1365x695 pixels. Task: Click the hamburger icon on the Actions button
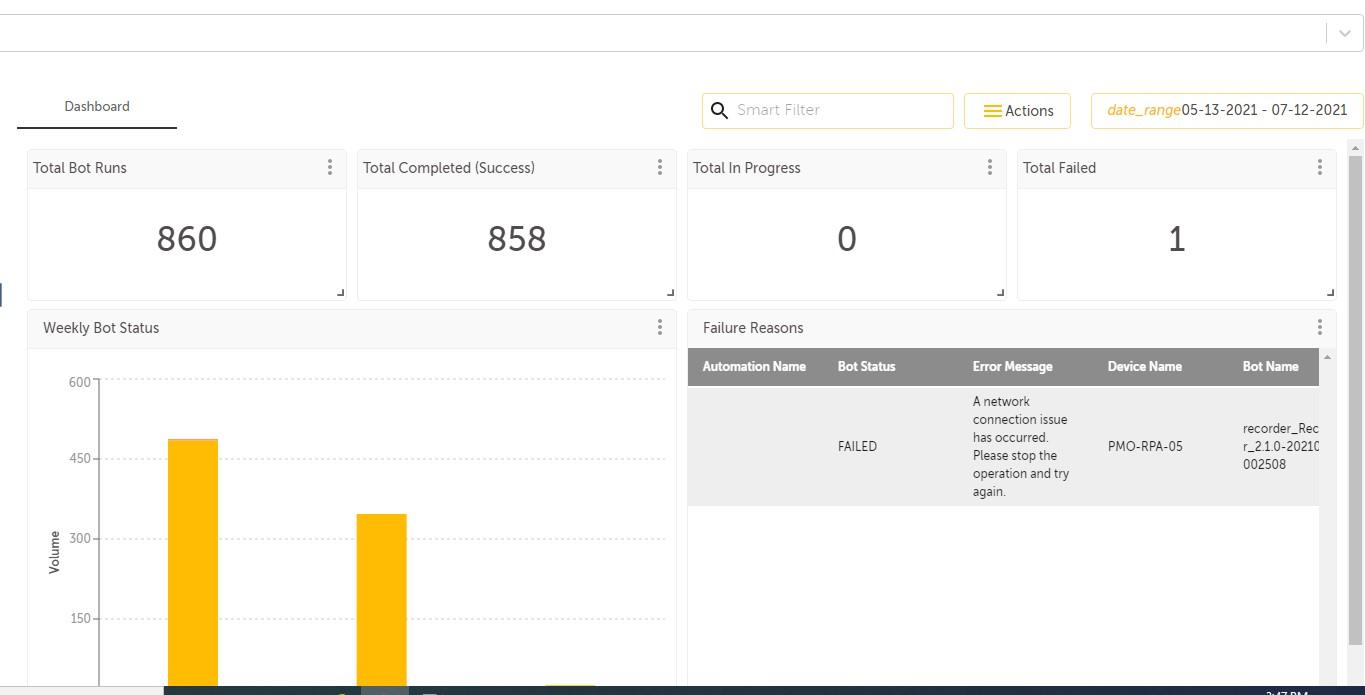993,111
